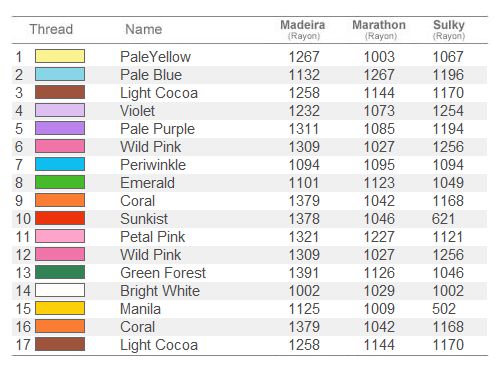Viewport: 500px width, 366px height.
Task: Select the Petal Pink swatch
Action: click(x=60, y=236)
